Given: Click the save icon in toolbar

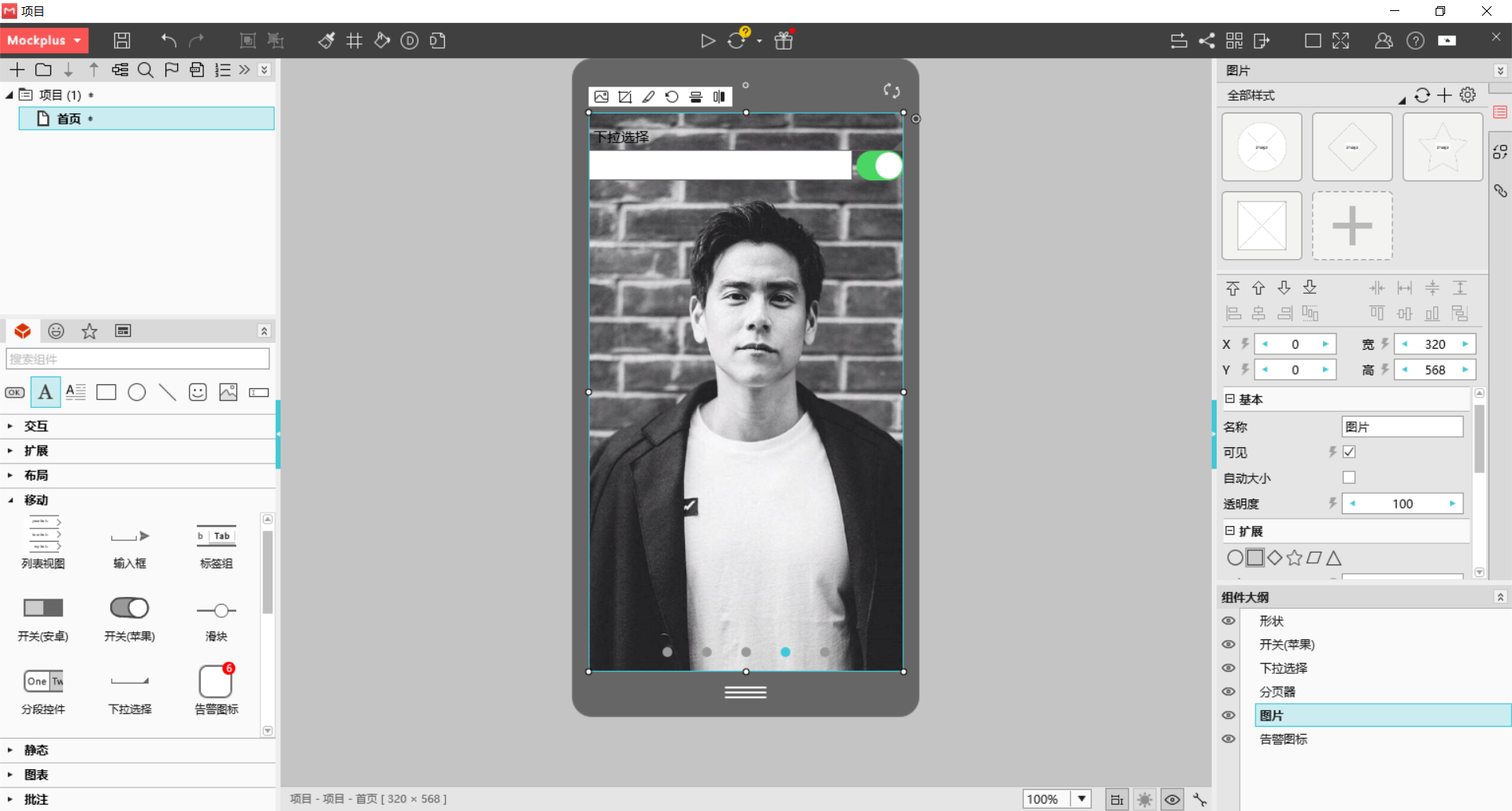Looking at the screenshot, I should (x=122, y=41).
